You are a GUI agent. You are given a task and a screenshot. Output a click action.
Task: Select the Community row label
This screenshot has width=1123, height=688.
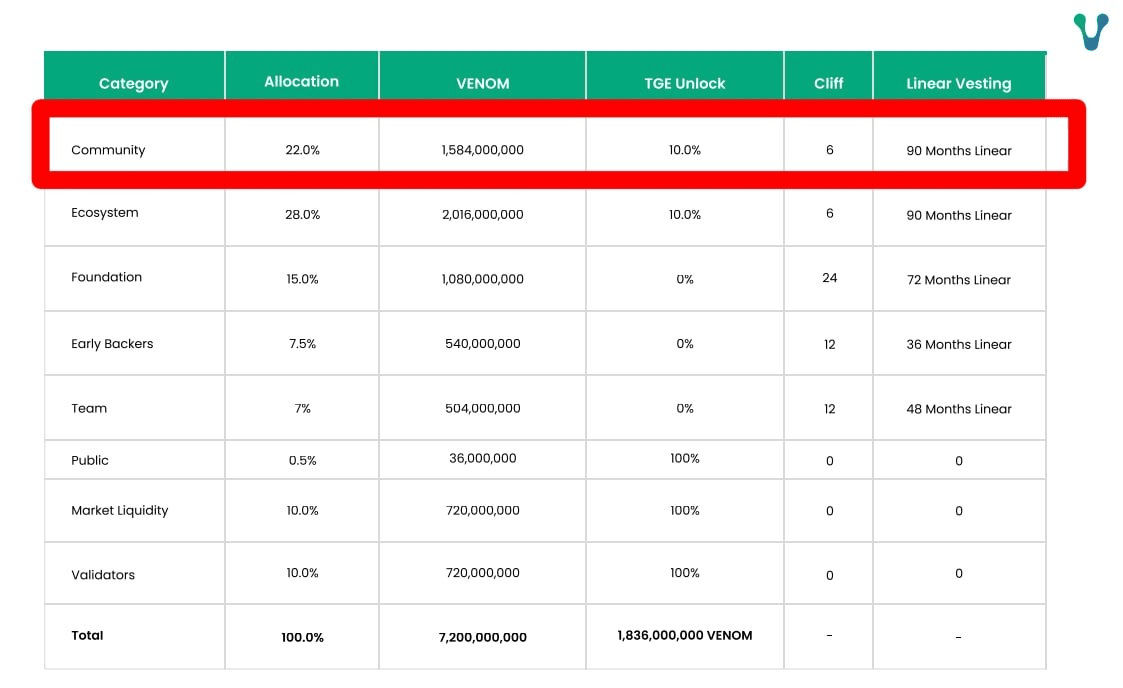(108, 150)
